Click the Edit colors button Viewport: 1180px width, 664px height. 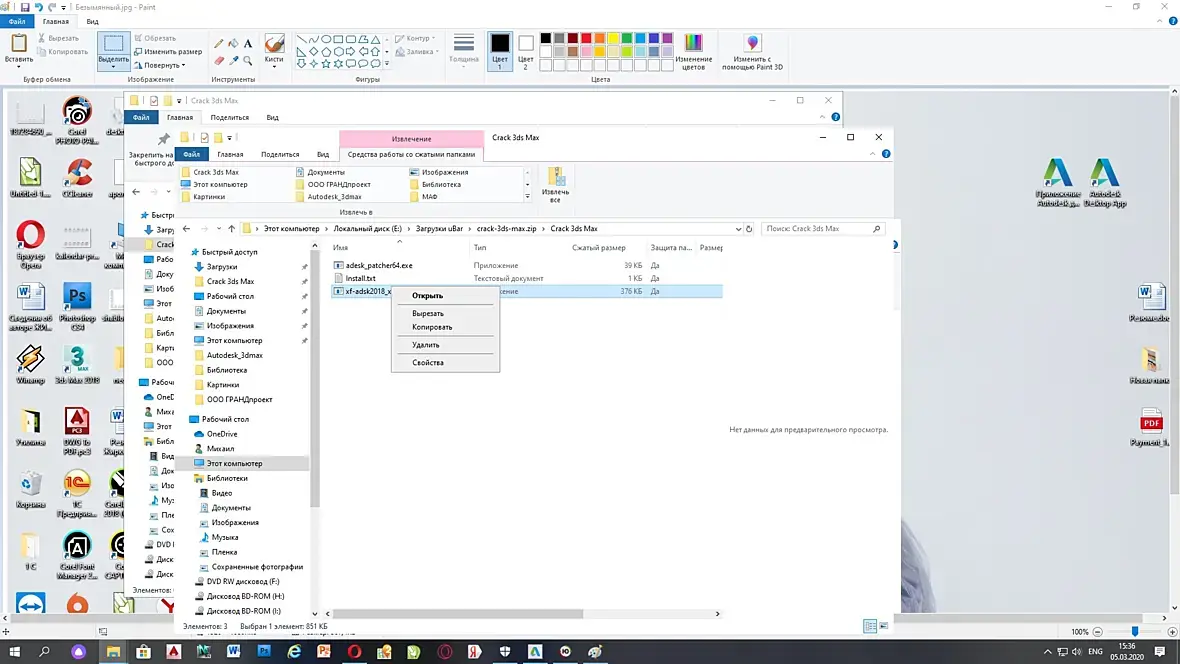pyautogui.click(x=693, y=51)
